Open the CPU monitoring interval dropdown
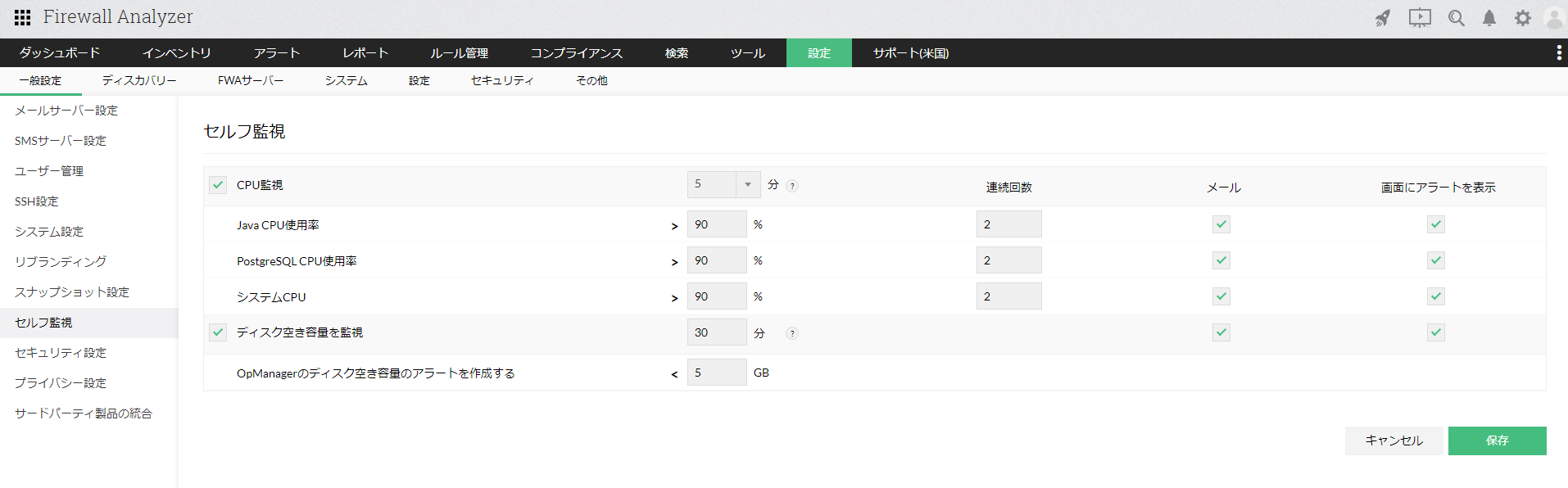Screen dimensions: 1568x488 point(747,184)
